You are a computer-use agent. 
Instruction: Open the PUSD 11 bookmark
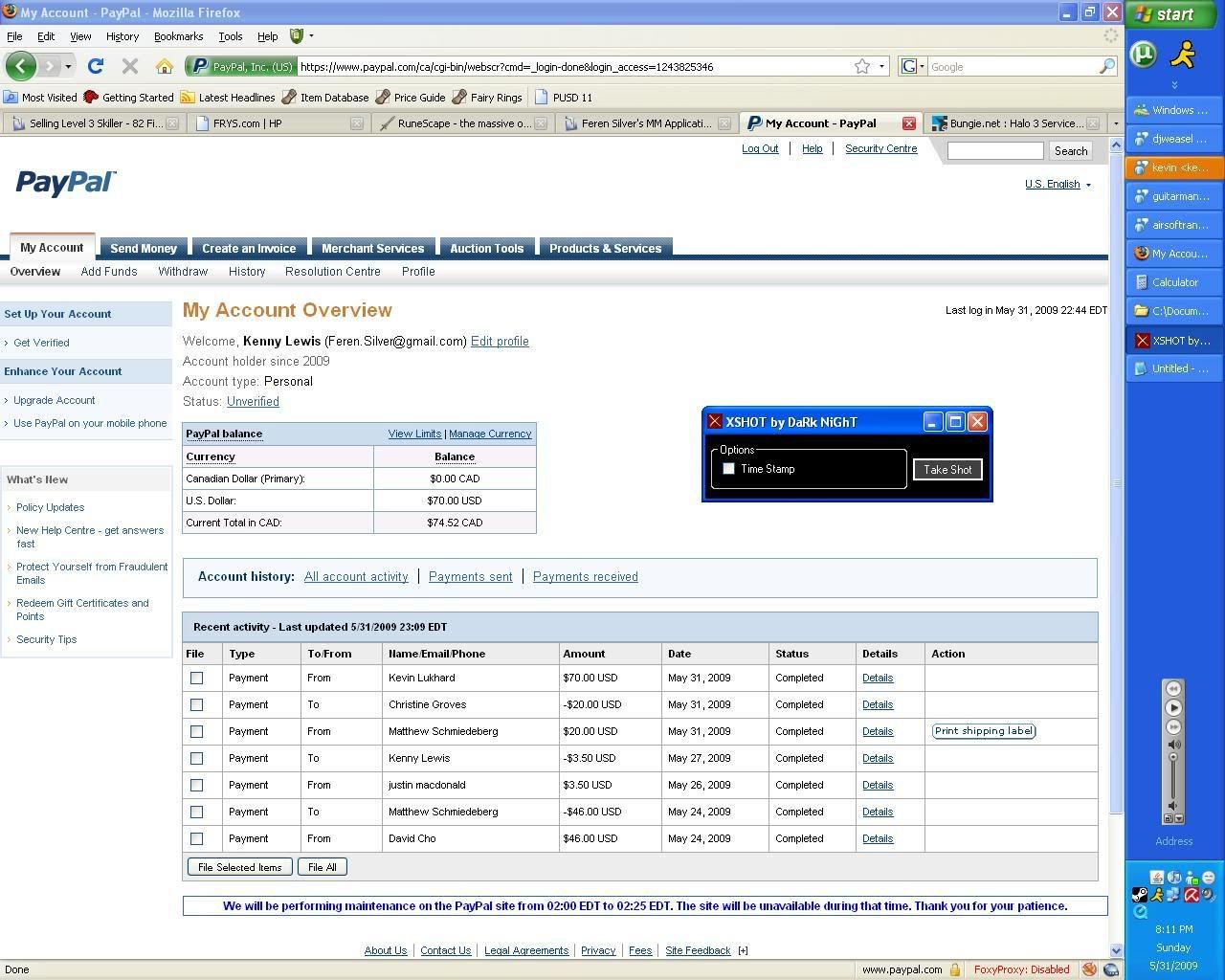click(563, 97)
